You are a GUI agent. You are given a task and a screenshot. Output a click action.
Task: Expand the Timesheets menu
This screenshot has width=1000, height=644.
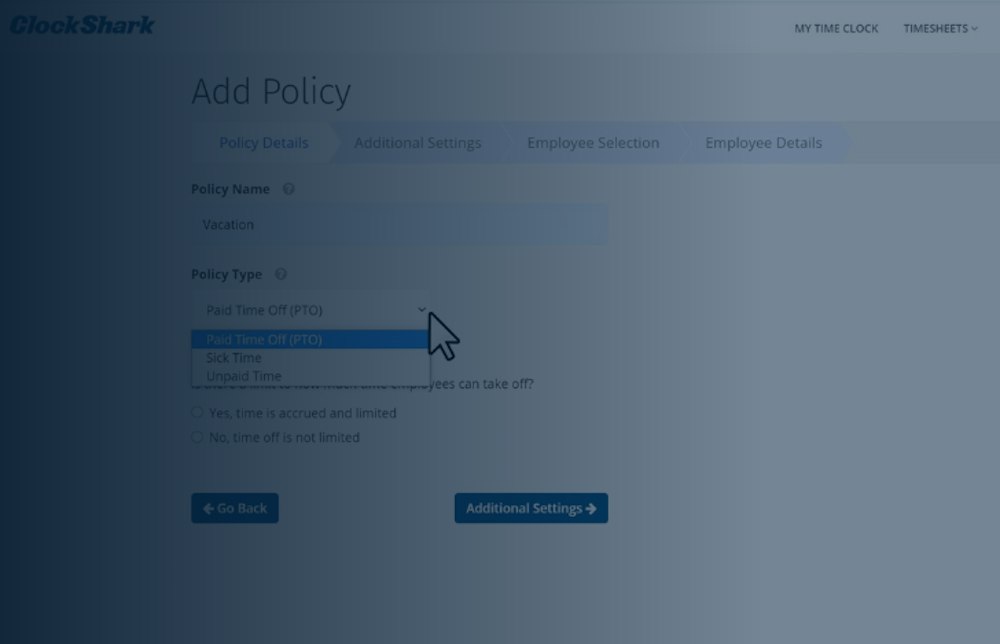(940, 29)
